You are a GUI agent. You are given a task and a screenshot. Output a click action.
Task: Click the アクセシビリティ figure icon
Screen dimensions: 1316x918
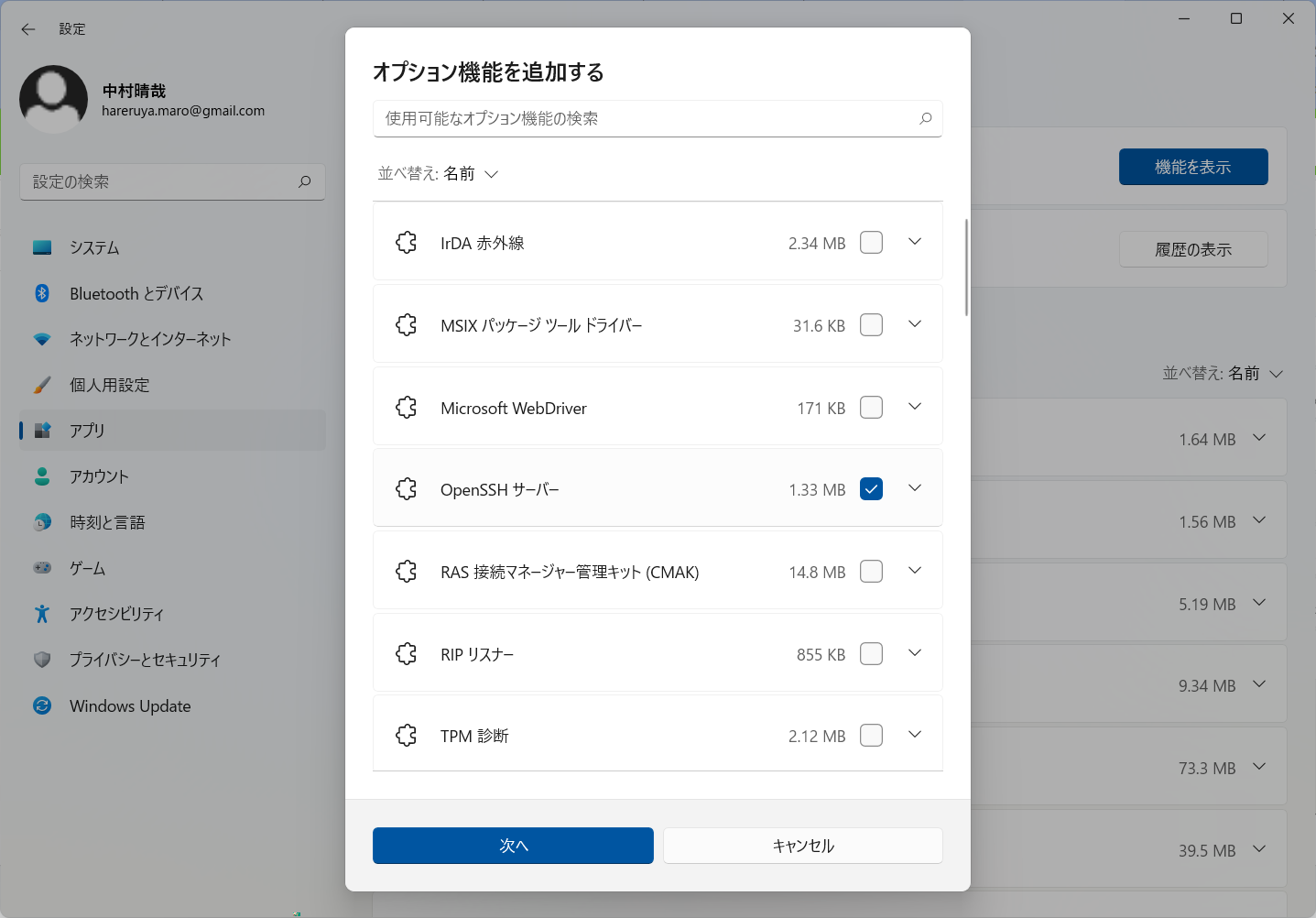[x=42, y=614]
